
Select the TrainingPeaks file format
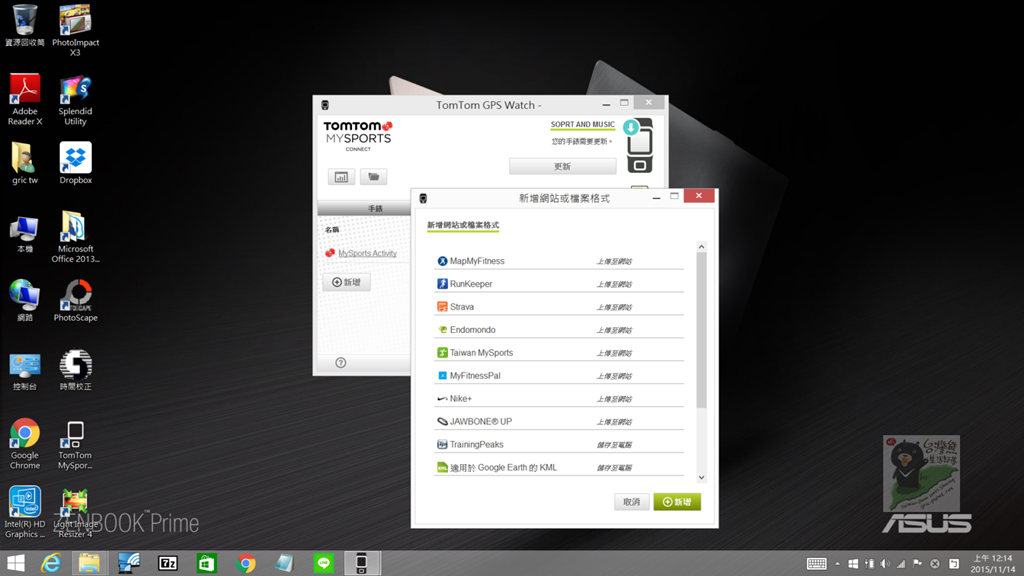(x=559, y=445)
